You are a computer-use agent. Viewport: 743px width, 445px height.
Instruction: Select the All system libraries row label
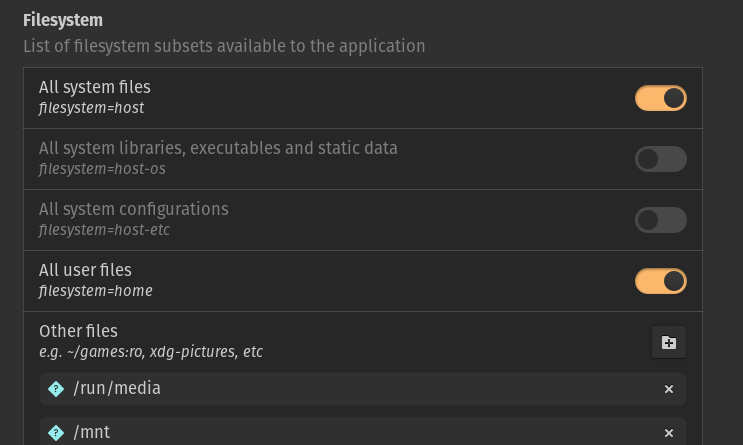[x=218, y=148]
